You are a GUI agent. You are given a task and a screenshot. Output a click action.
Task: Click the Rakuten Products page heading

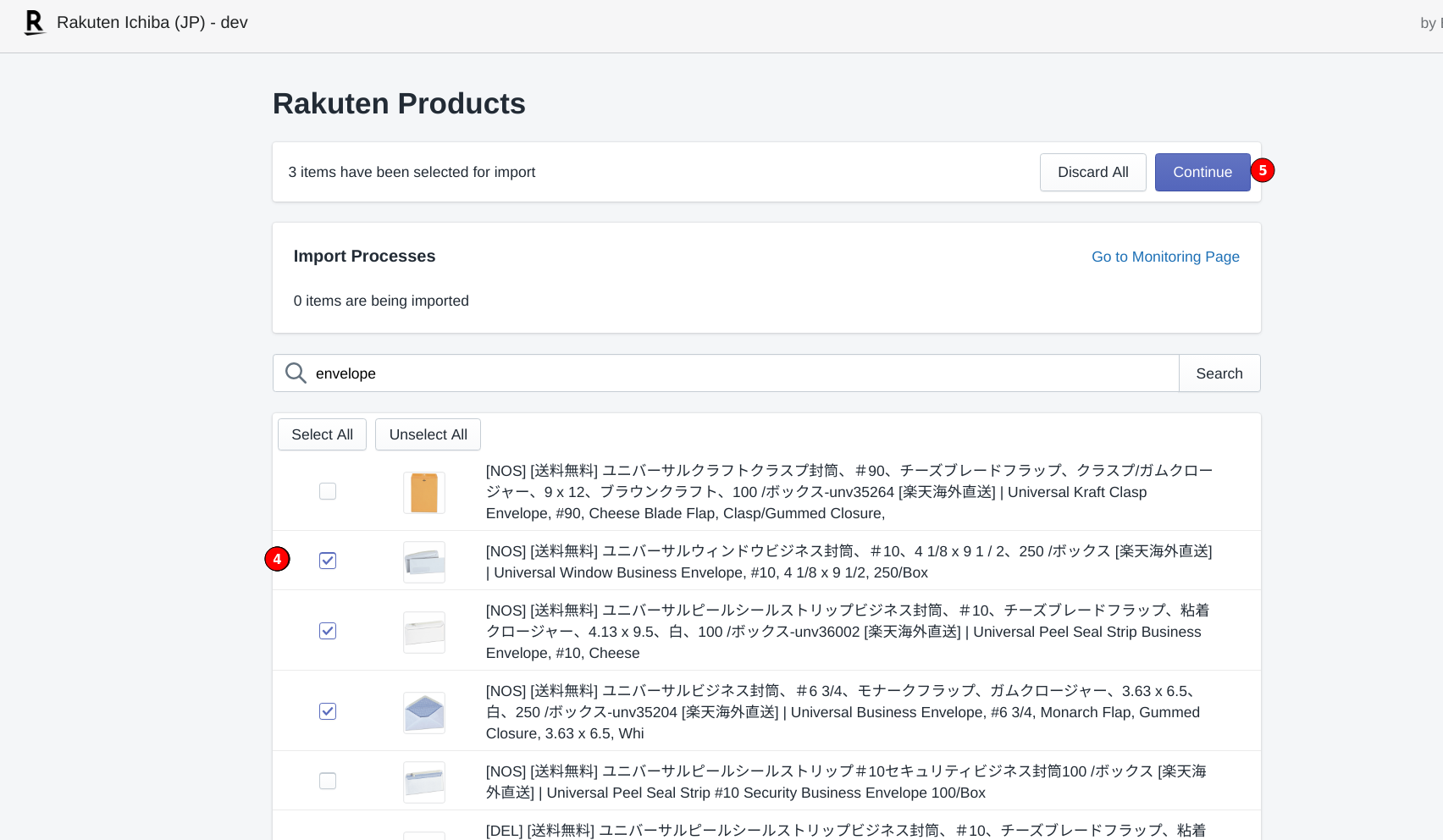tap(399, 103)
